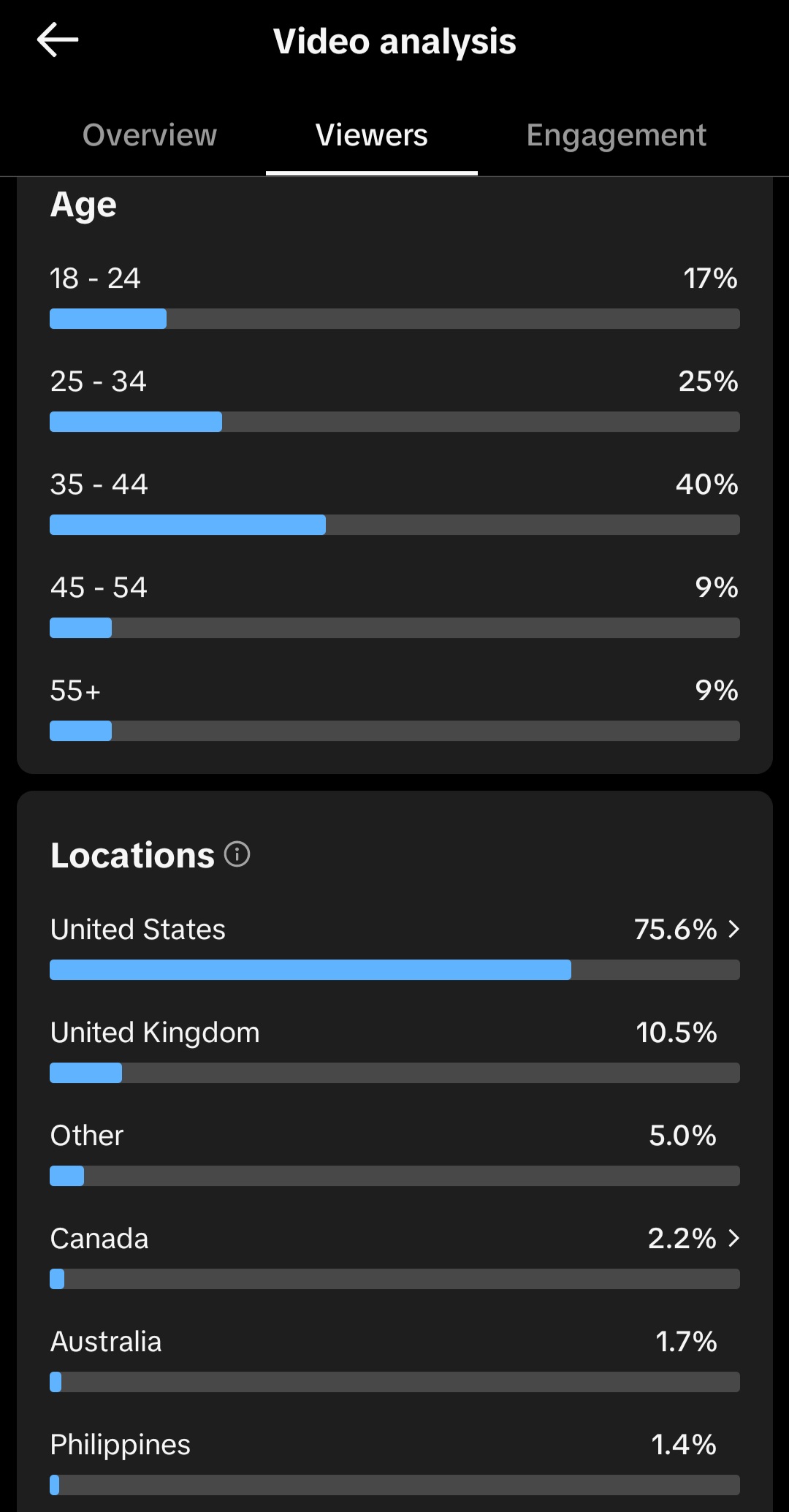The height and width of the screenshot is (1512, 789).
Task: Tap the Canada location label
Action: [99, 1239]
